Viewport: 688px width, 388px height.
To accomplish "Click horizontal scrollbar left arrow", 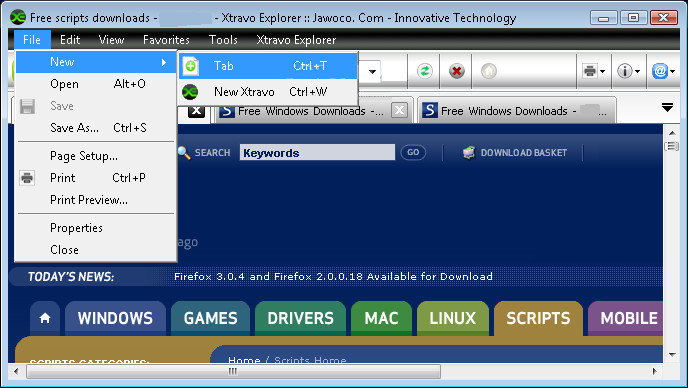I will 16,371.
